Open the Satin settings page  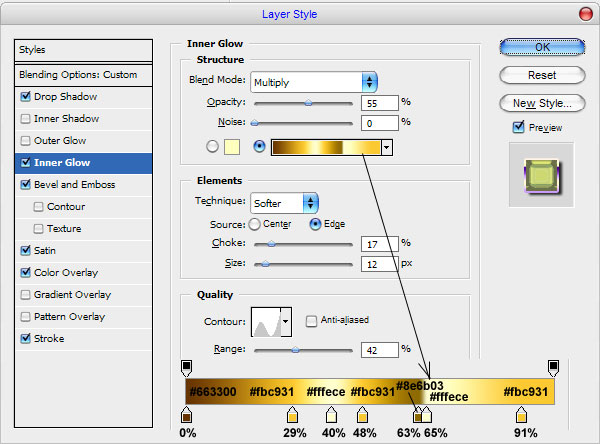coord(45,251)
